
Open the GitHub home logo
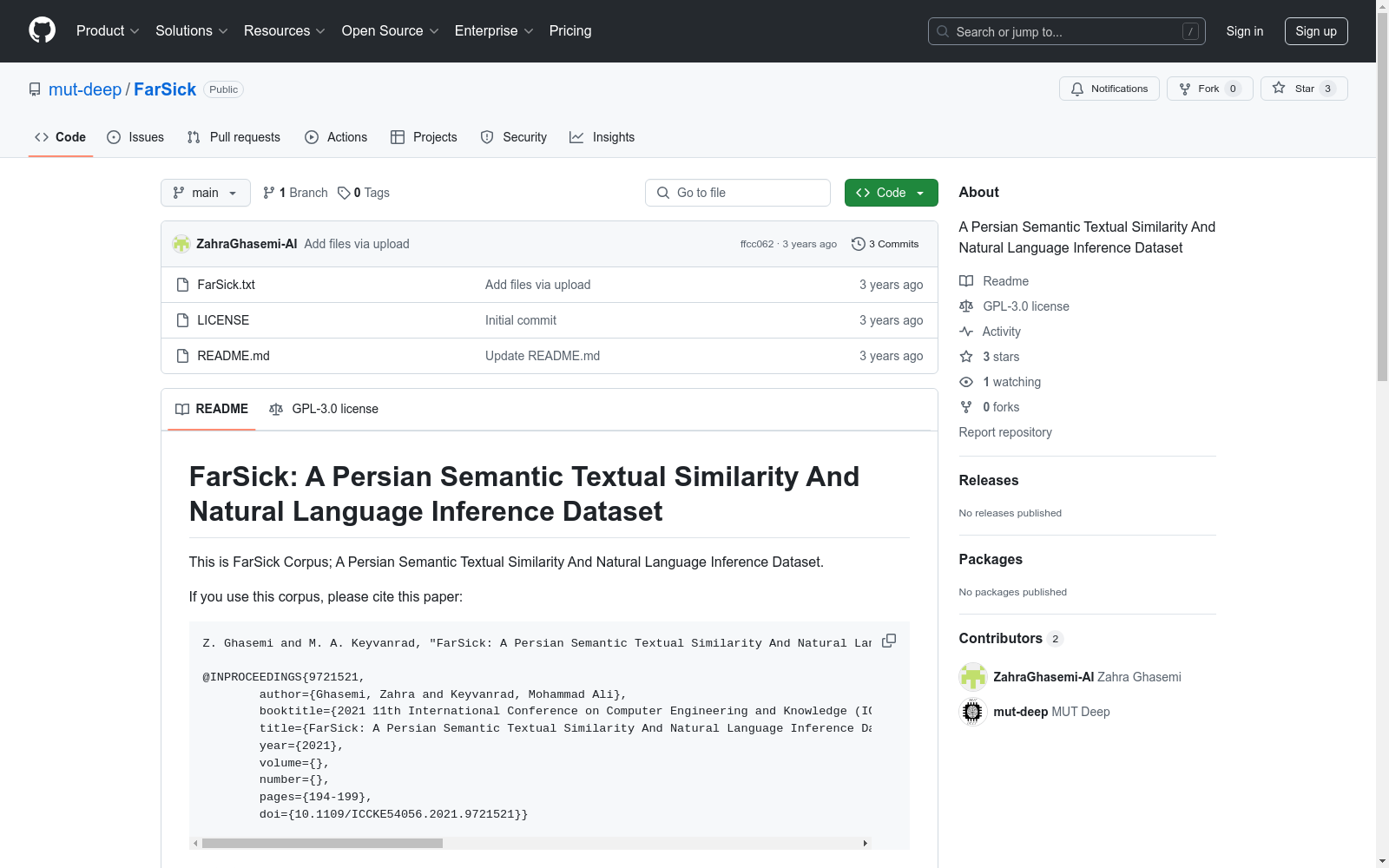(x=42, y=30)
